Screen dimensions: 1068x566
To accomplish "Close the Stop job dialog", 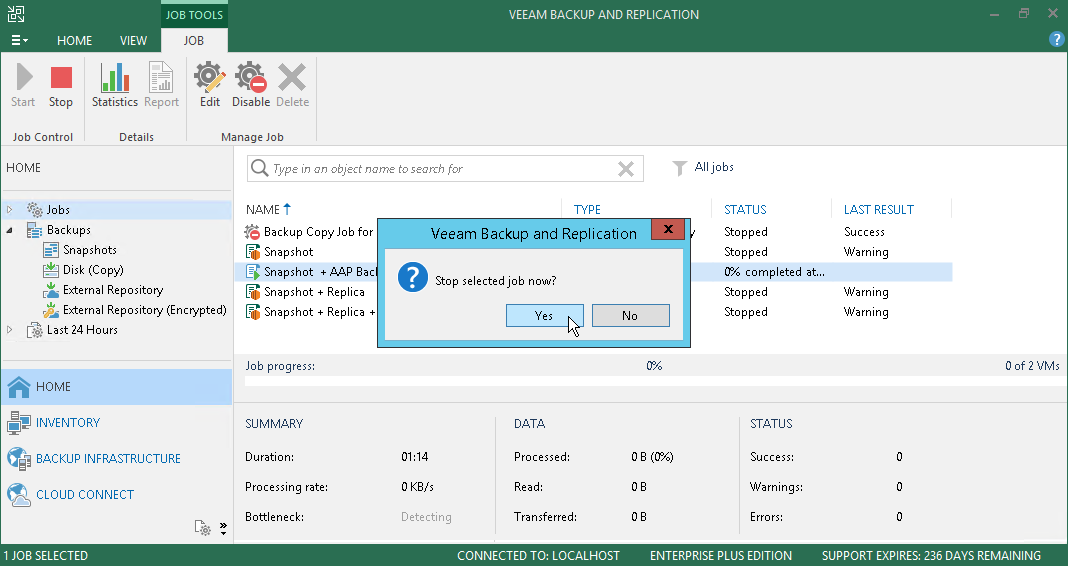I will point(668,229).
